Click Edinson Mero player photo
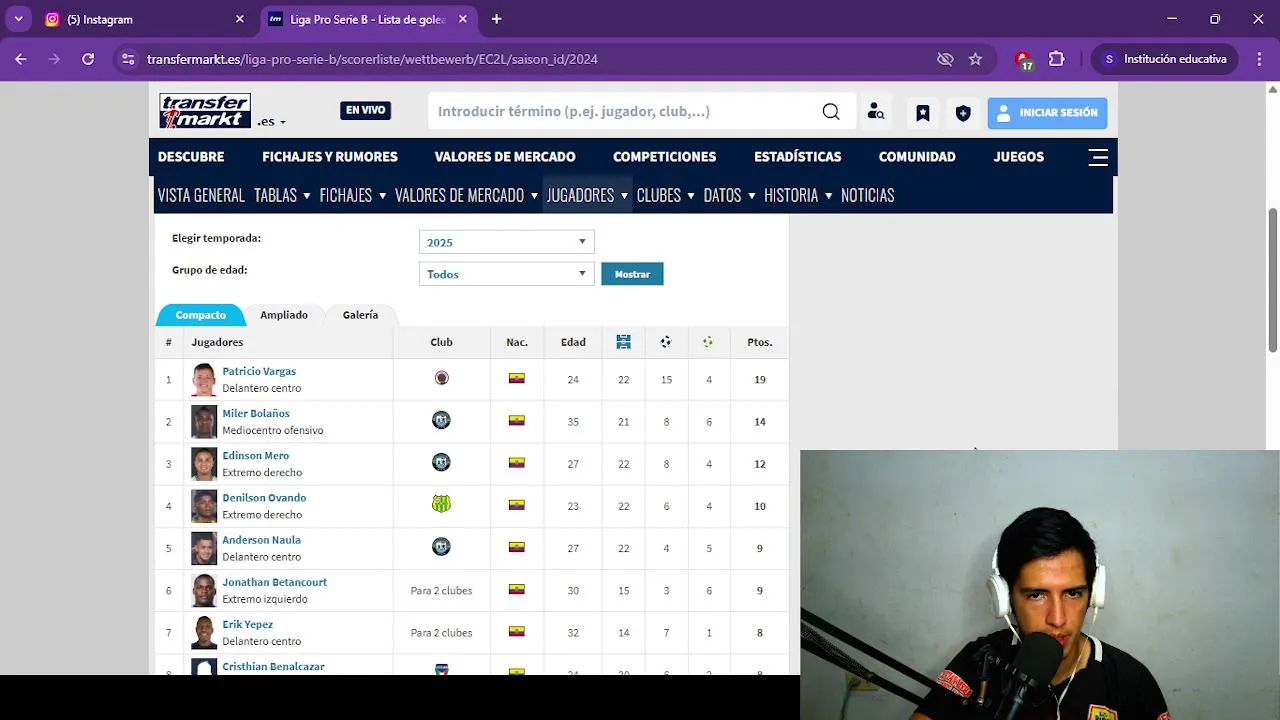 coord(204,463)
